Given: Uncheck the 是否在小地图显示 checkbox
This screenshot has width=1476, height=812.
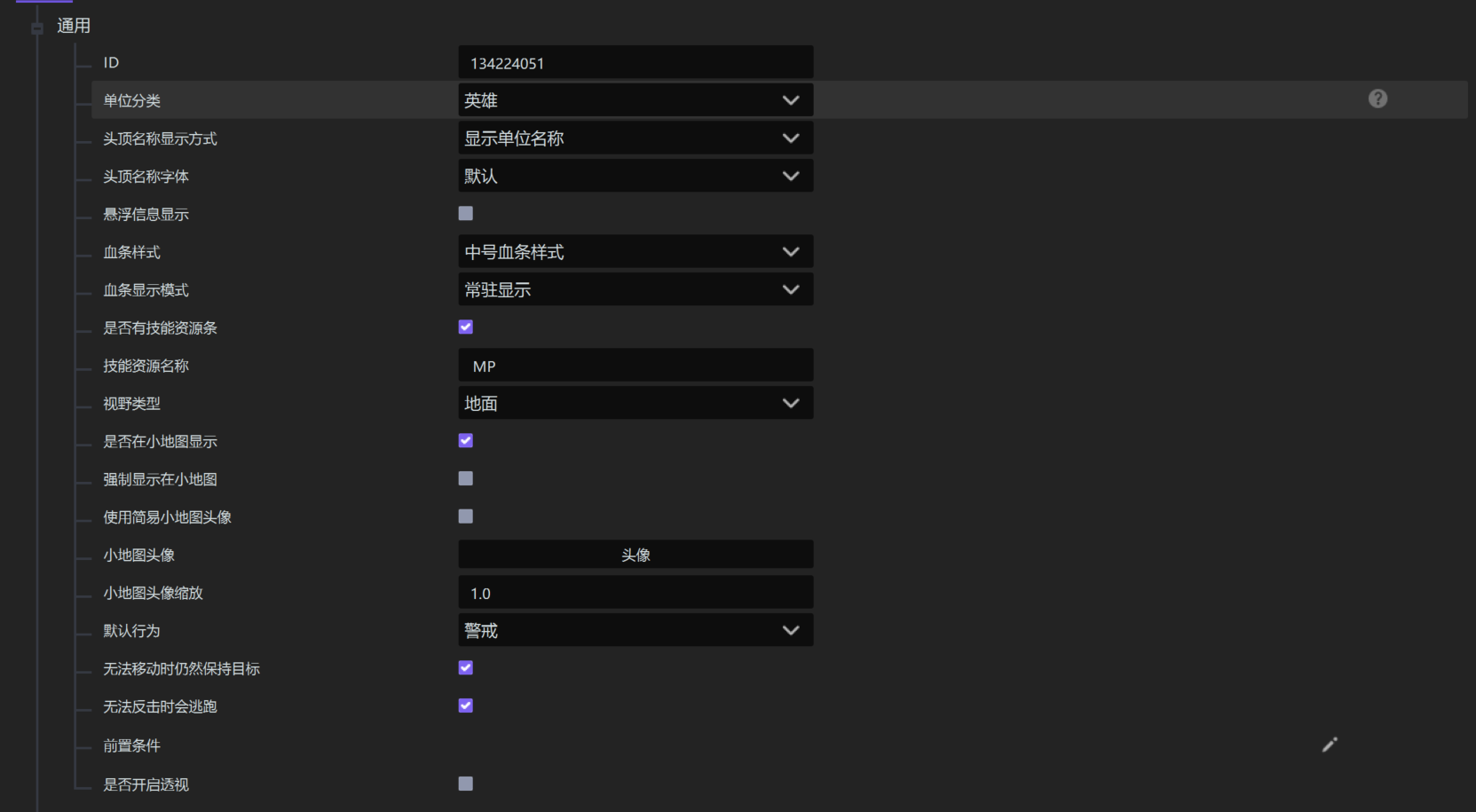Looking at the screenshot, I should tap(466, 440).
